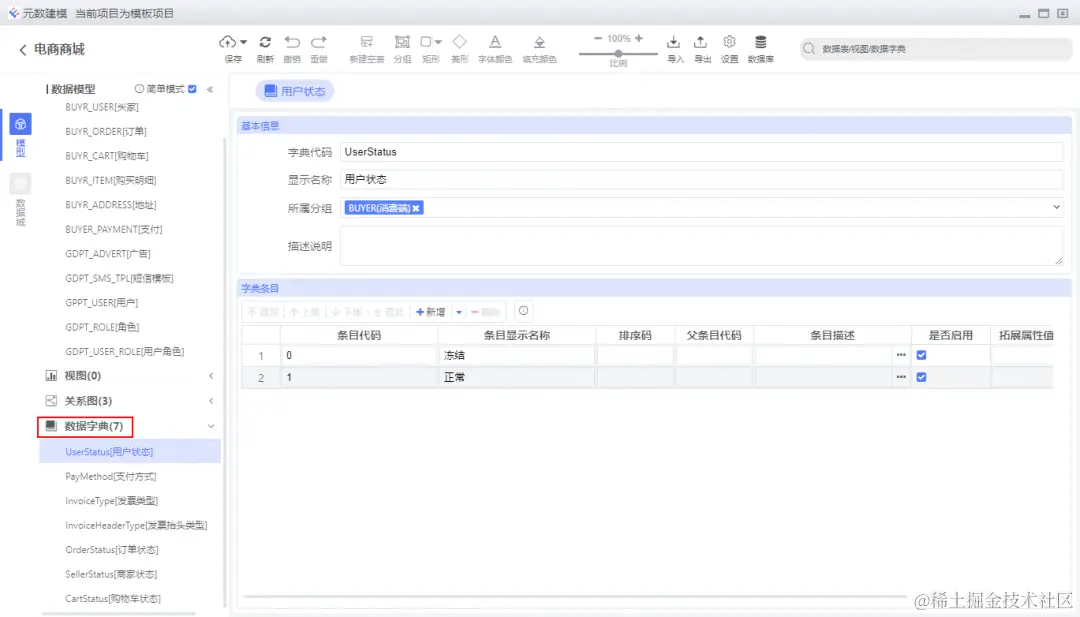
Task: Toggle enabled checkbox for row 冻结
Action: pos(922,355)
